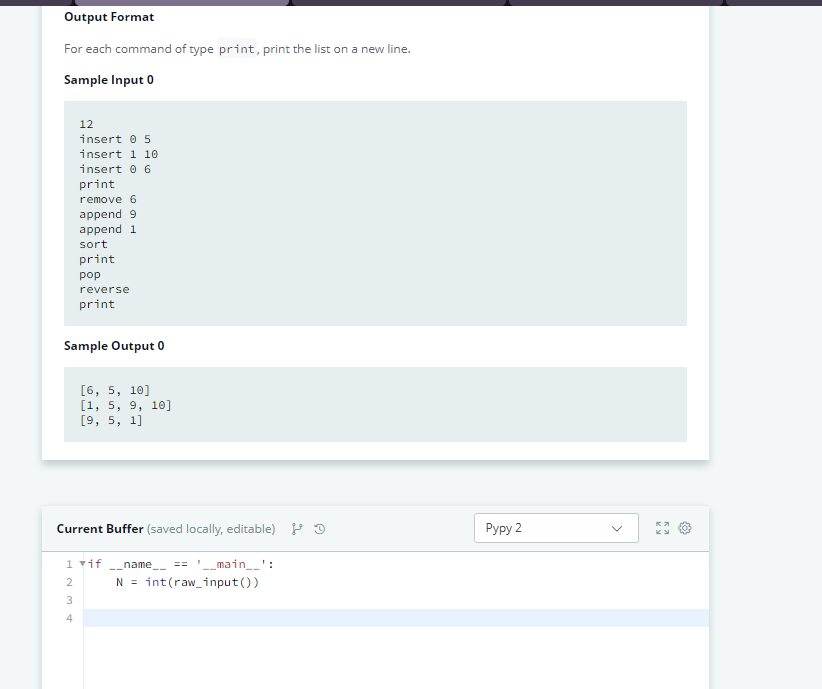Viewport: 822px width, 689px height.
Task: Click the code branching icon beside Current Buffer
Action: pos(297,528)
